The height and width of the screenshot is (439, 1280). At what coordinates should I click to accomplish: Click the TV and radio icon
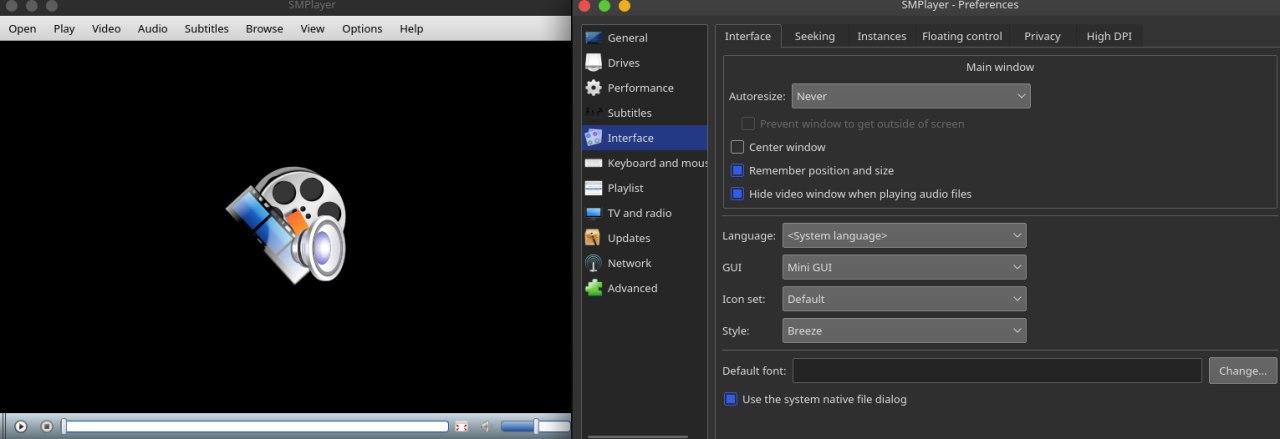(594, 213)
